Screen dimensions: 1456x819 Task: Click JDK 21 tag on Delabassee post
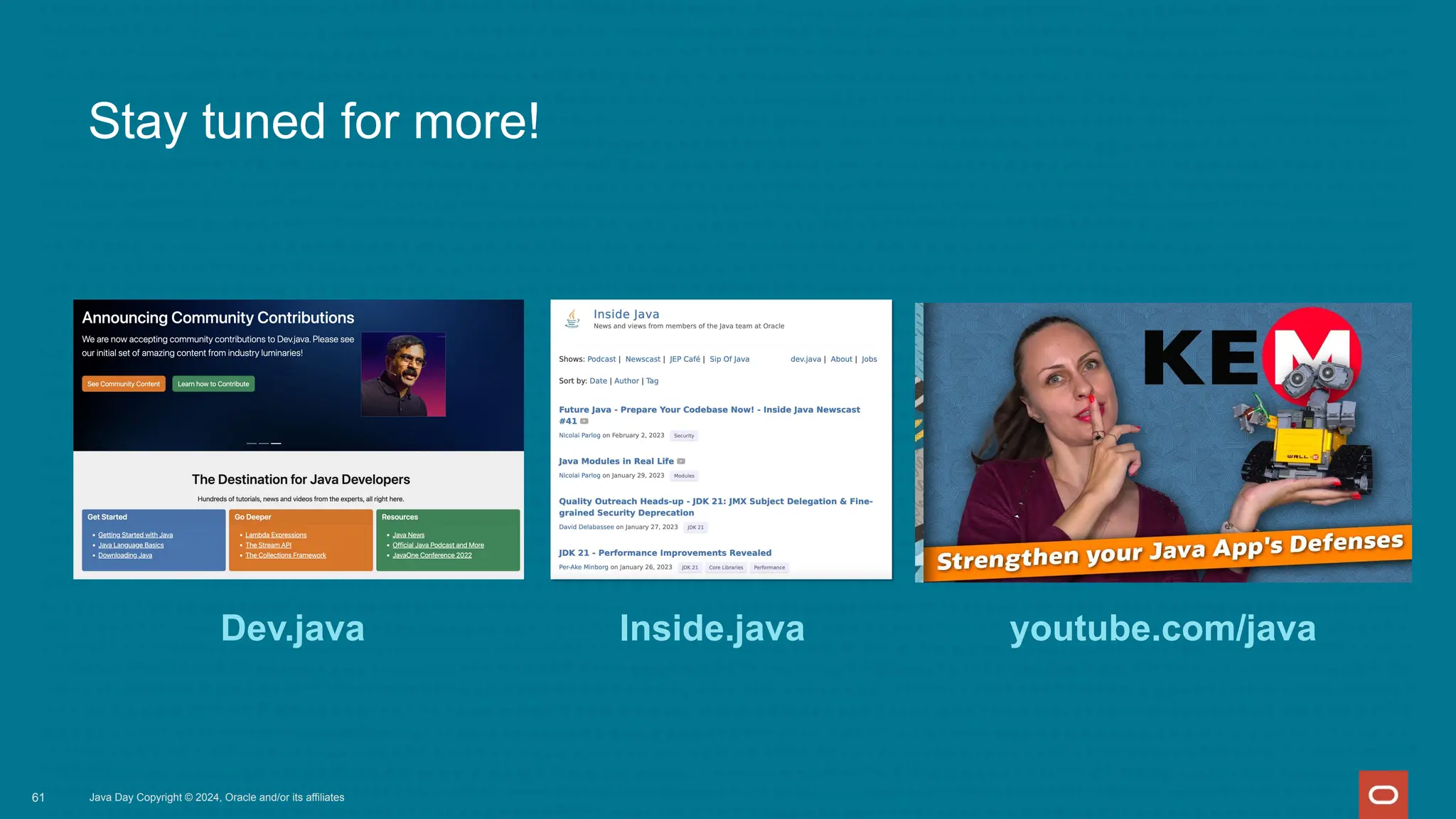tap(695, 528)
